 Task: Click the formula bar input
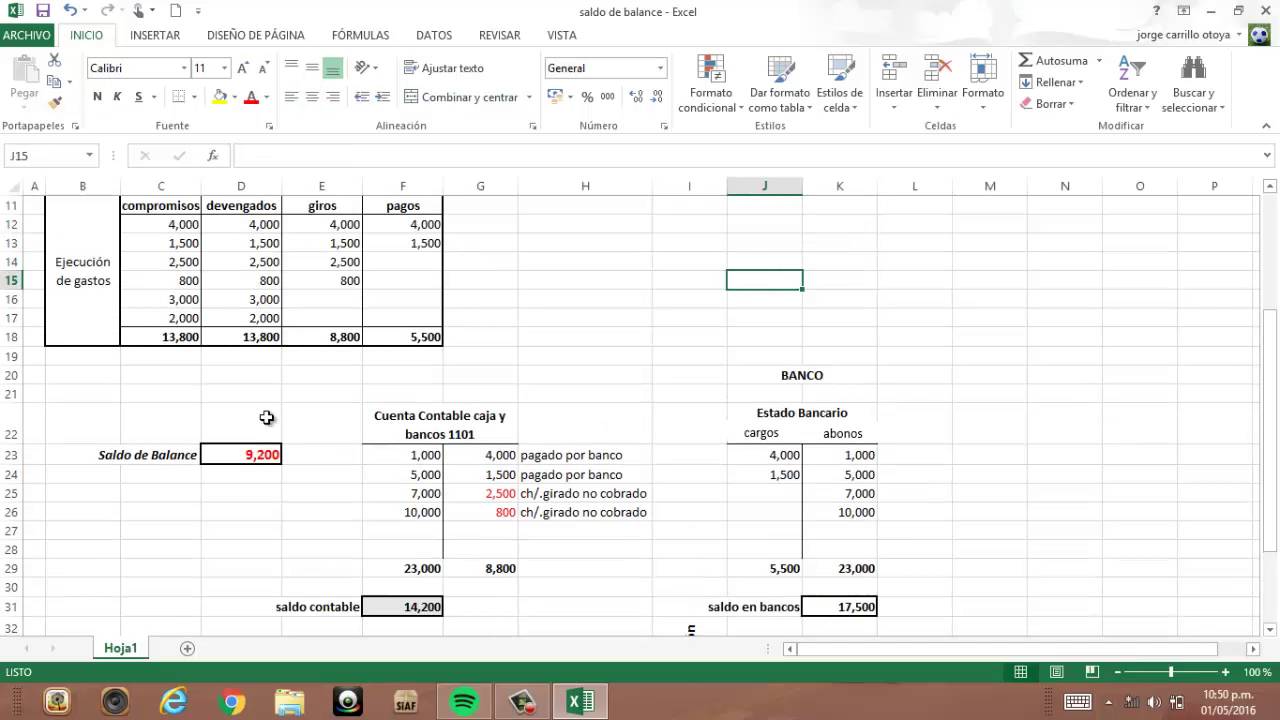746,156
